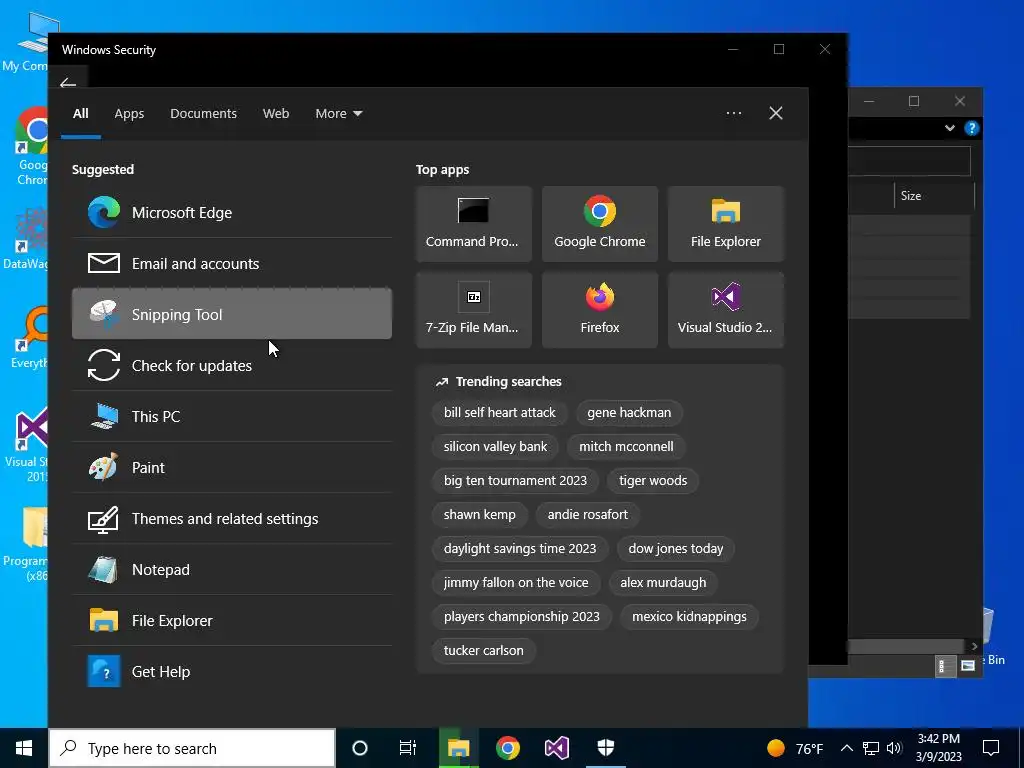Switch to the Documents search tab
Image resolution: width=1024 pixels, height=768 pixels.
tap(203, 114)
